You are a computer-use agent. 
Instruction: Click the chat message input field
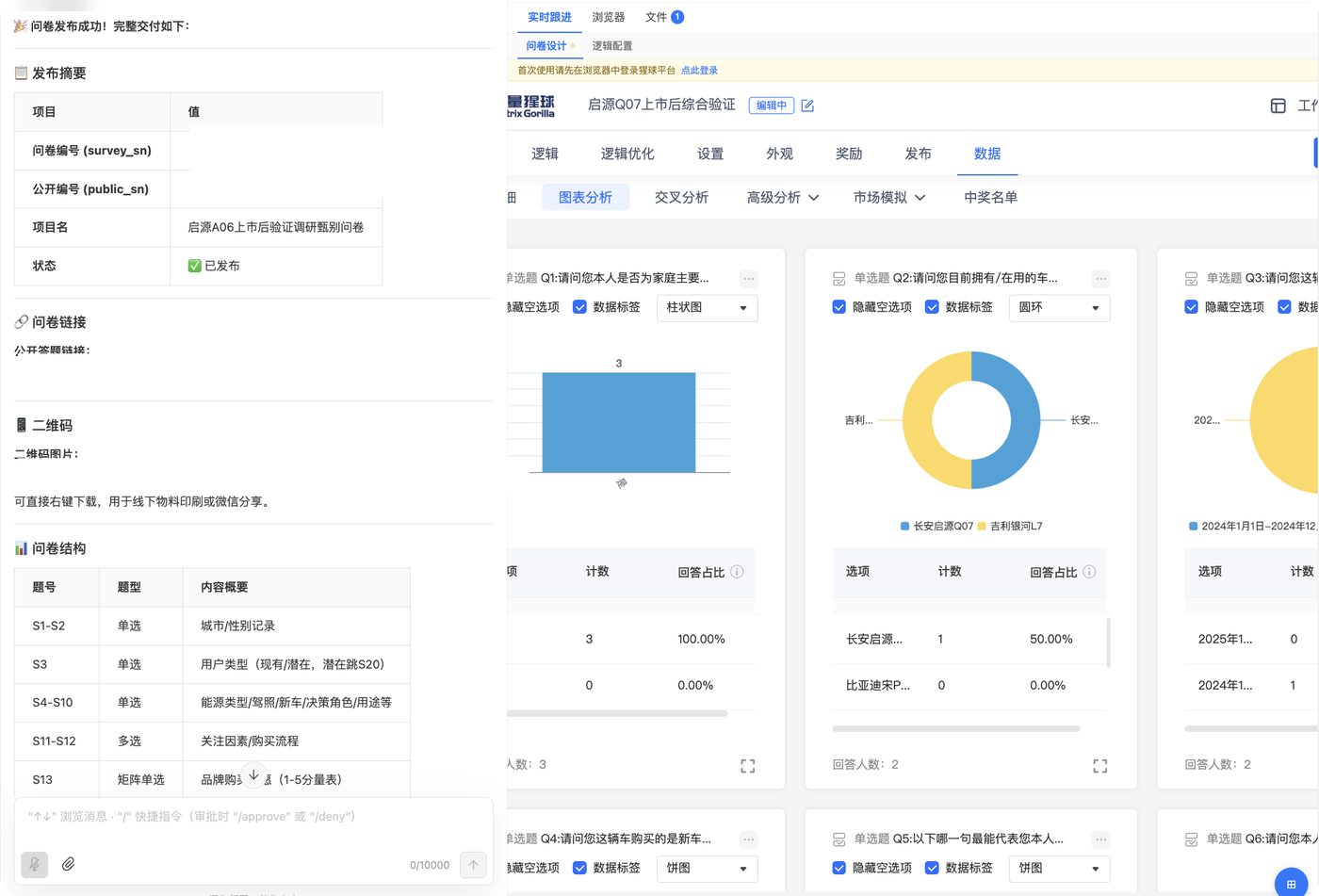253,817
